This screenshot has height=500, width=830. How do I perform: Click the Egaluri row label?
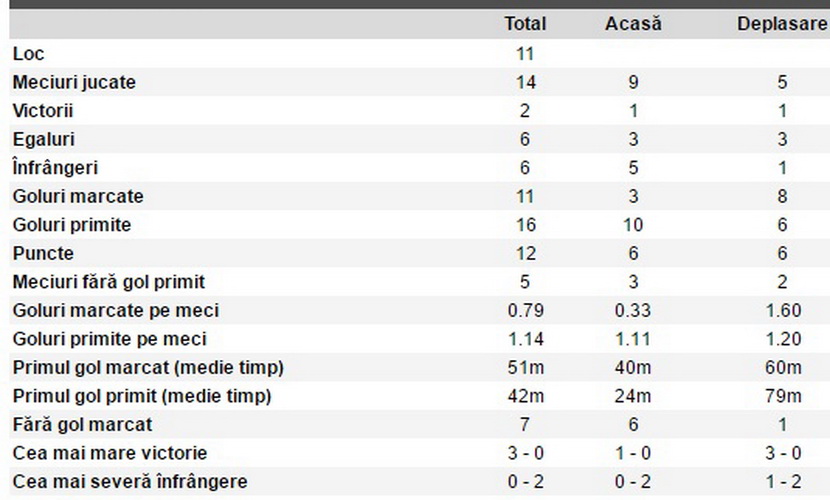[43, 139]
